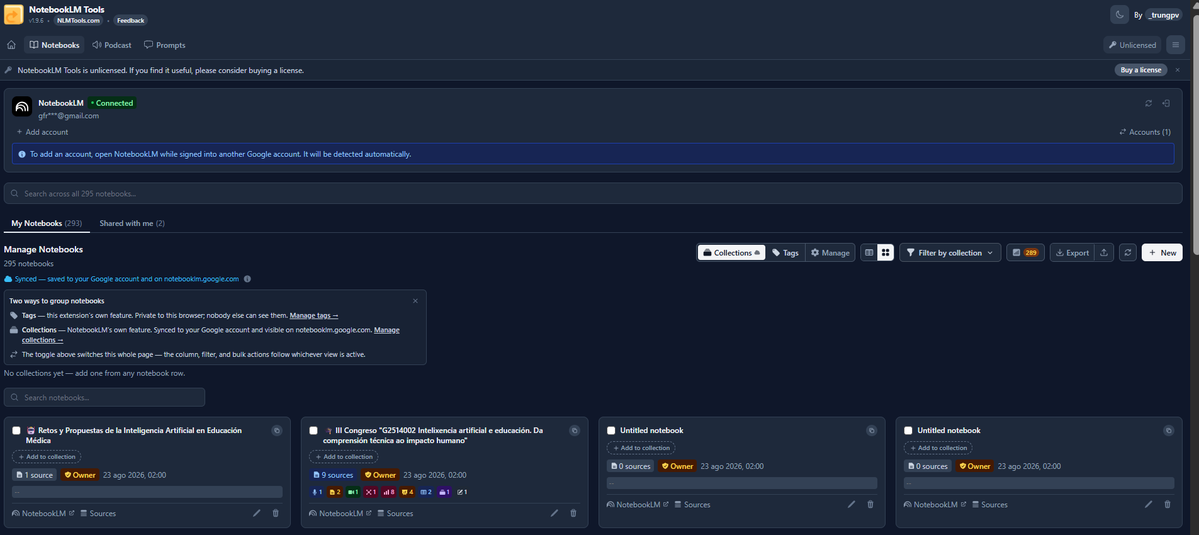Screen dimensions: 1199x535
Task: Click the Buy a license button
Action: click(x=1141, y=70)
